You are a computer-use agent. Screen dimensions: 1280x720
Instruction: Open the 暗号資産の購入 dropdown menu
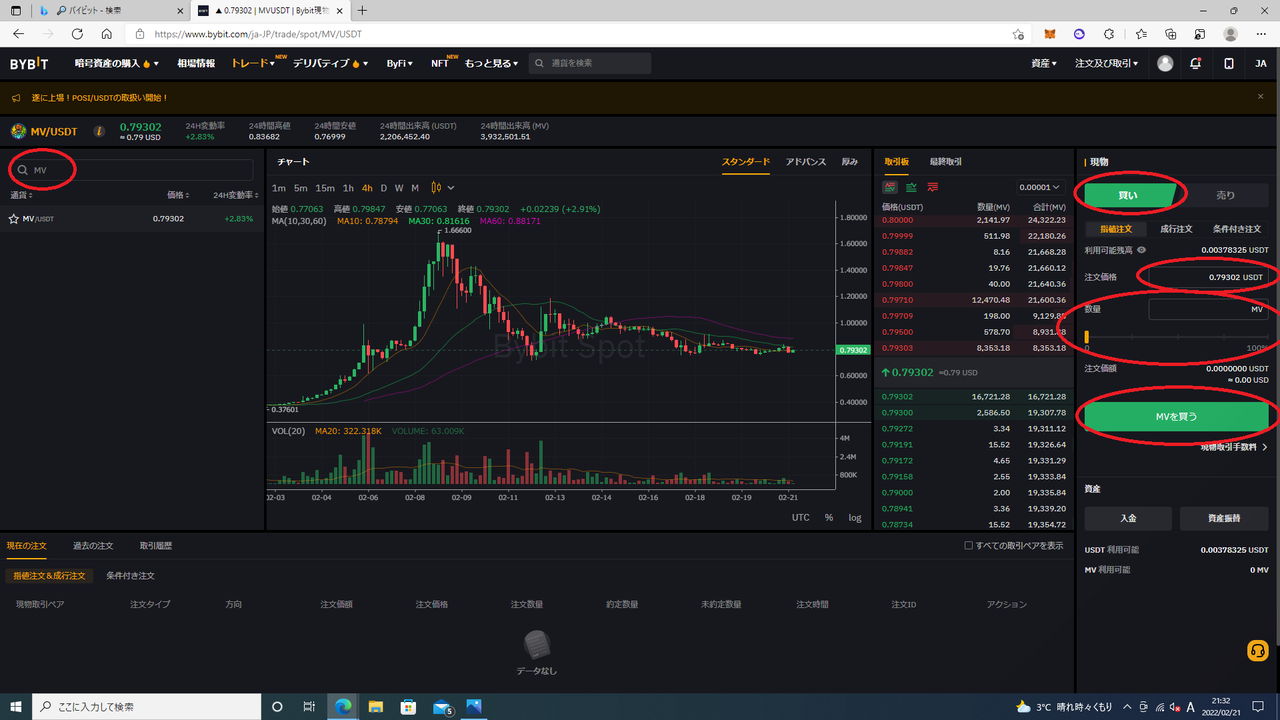(x=117, y=63)
